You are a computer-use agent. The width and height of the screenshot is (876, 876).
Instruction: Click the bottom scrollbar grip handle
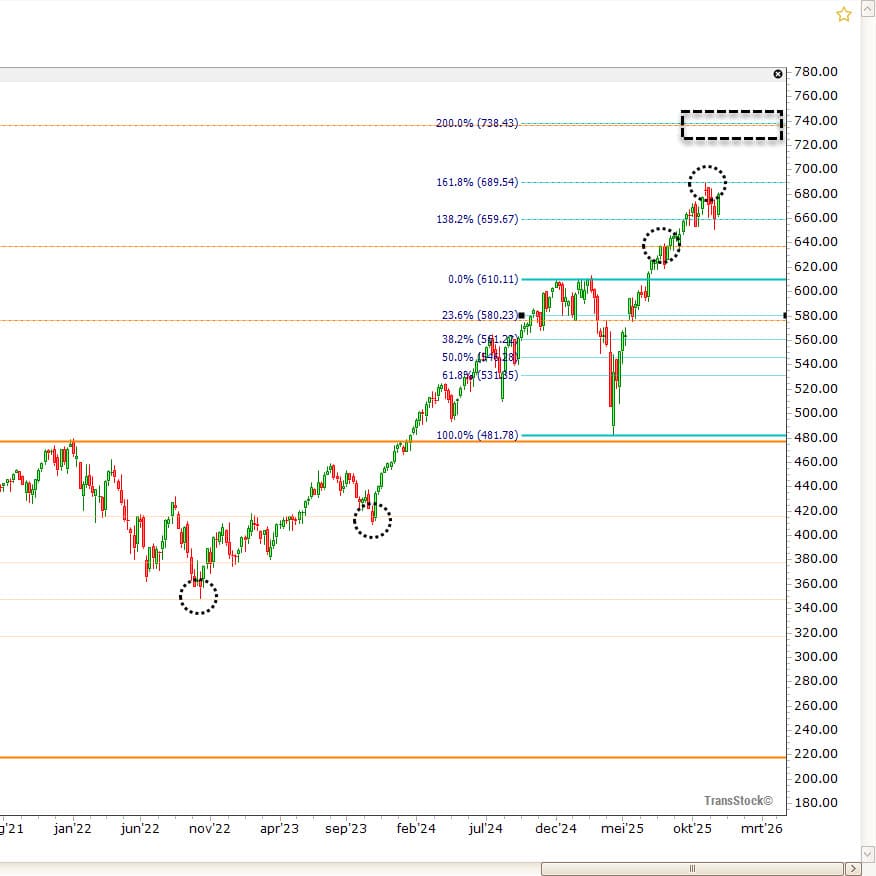click(x=693, y=869)
